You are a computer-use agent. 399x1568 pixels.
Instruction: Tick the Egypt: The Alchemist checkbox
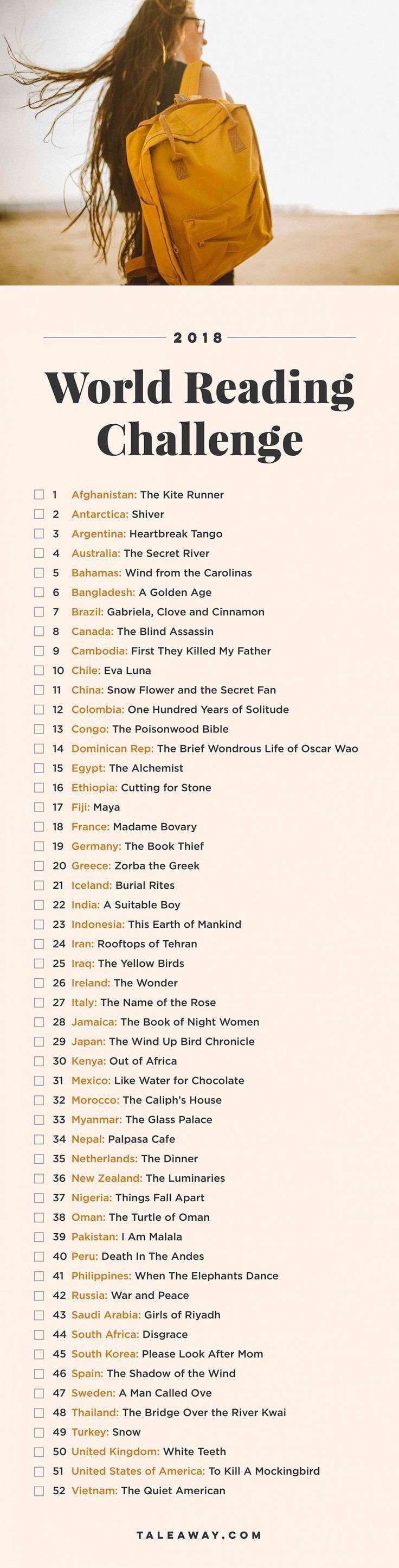click(x=39, y=768)
